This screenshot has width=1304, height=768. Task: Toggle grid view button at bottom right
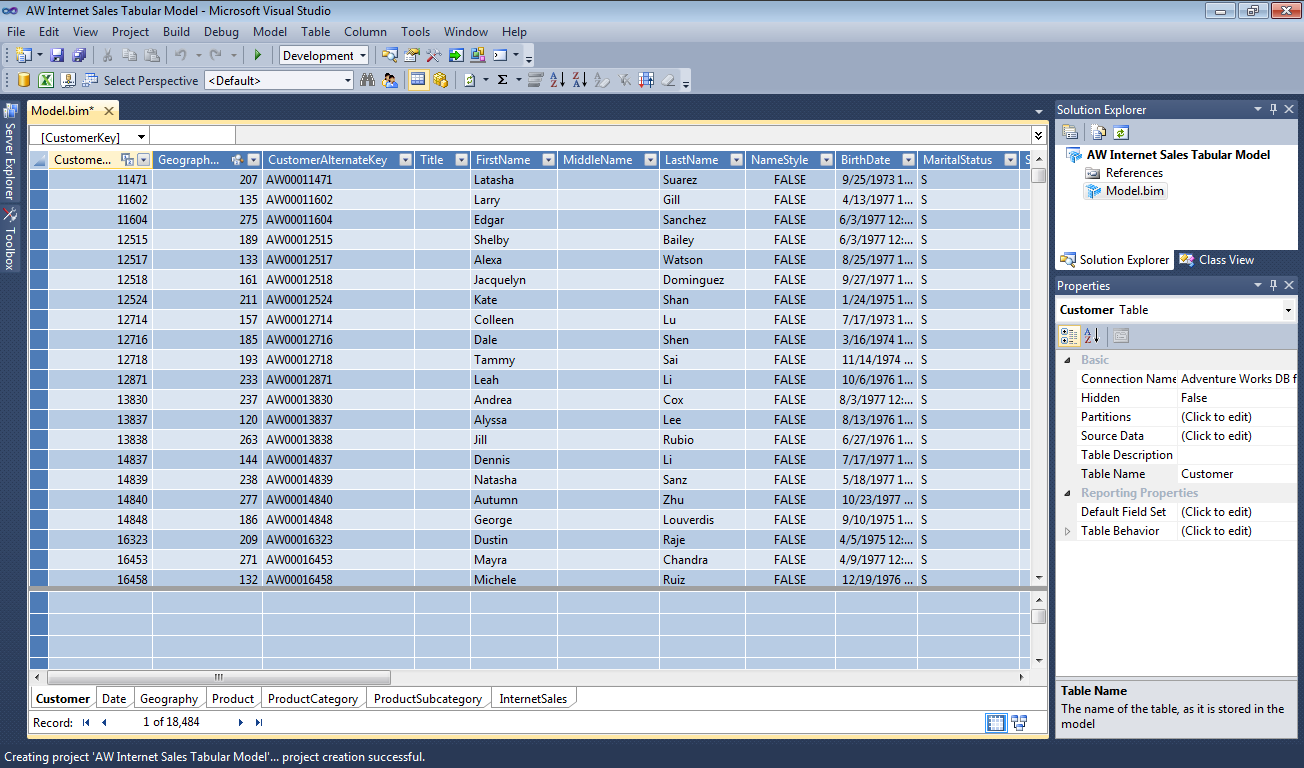point(996,722)
